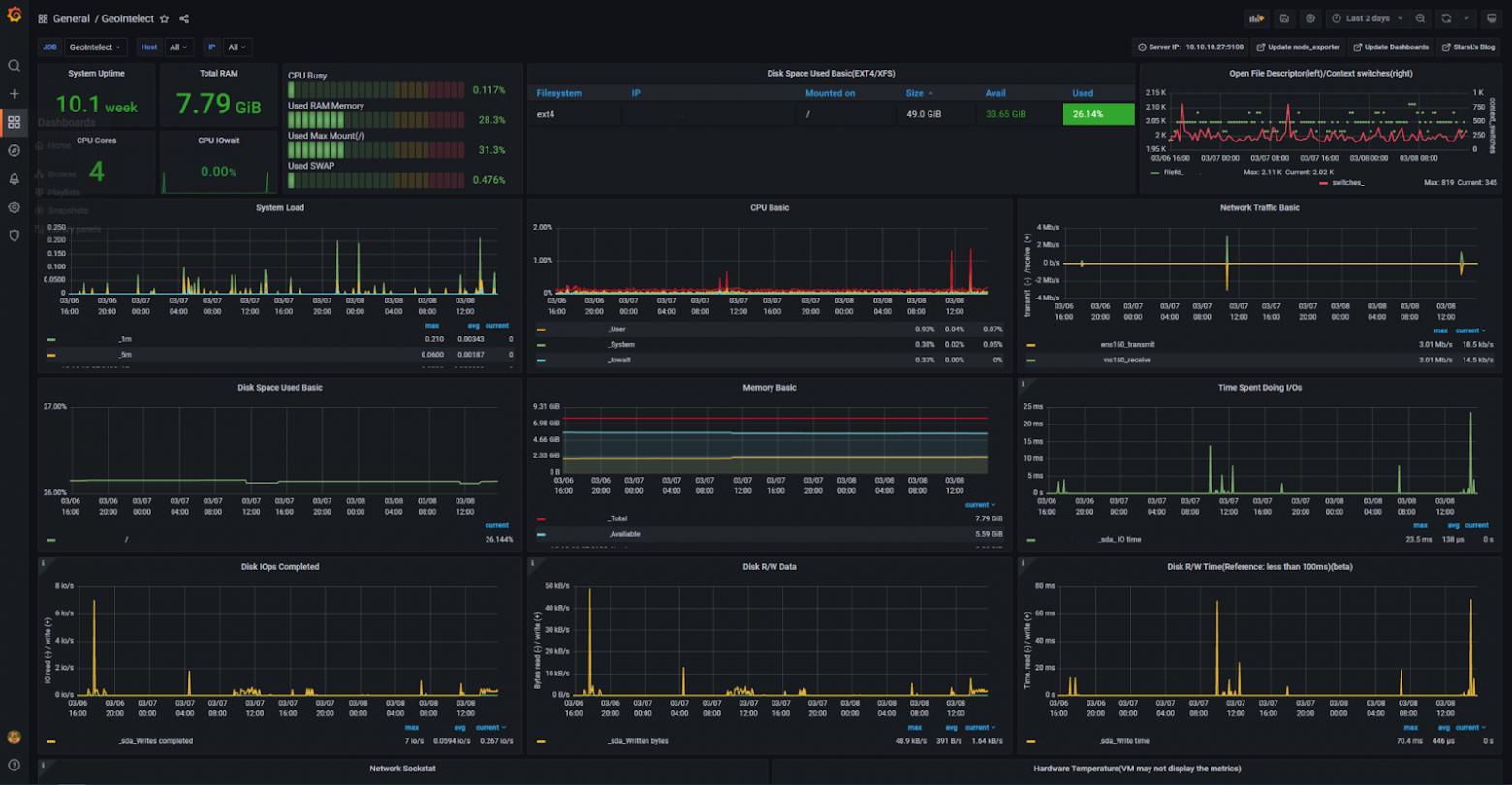Click the _User series color swatch in CPU Basic
This screenshot has height=785, width=1512.
pos(541,330)
